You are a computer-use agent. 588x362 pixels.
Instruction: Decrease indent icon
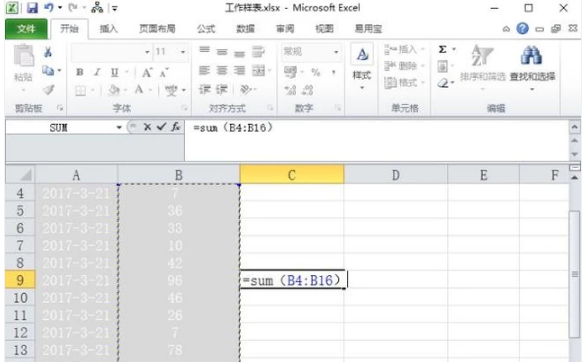coord(204,90)
